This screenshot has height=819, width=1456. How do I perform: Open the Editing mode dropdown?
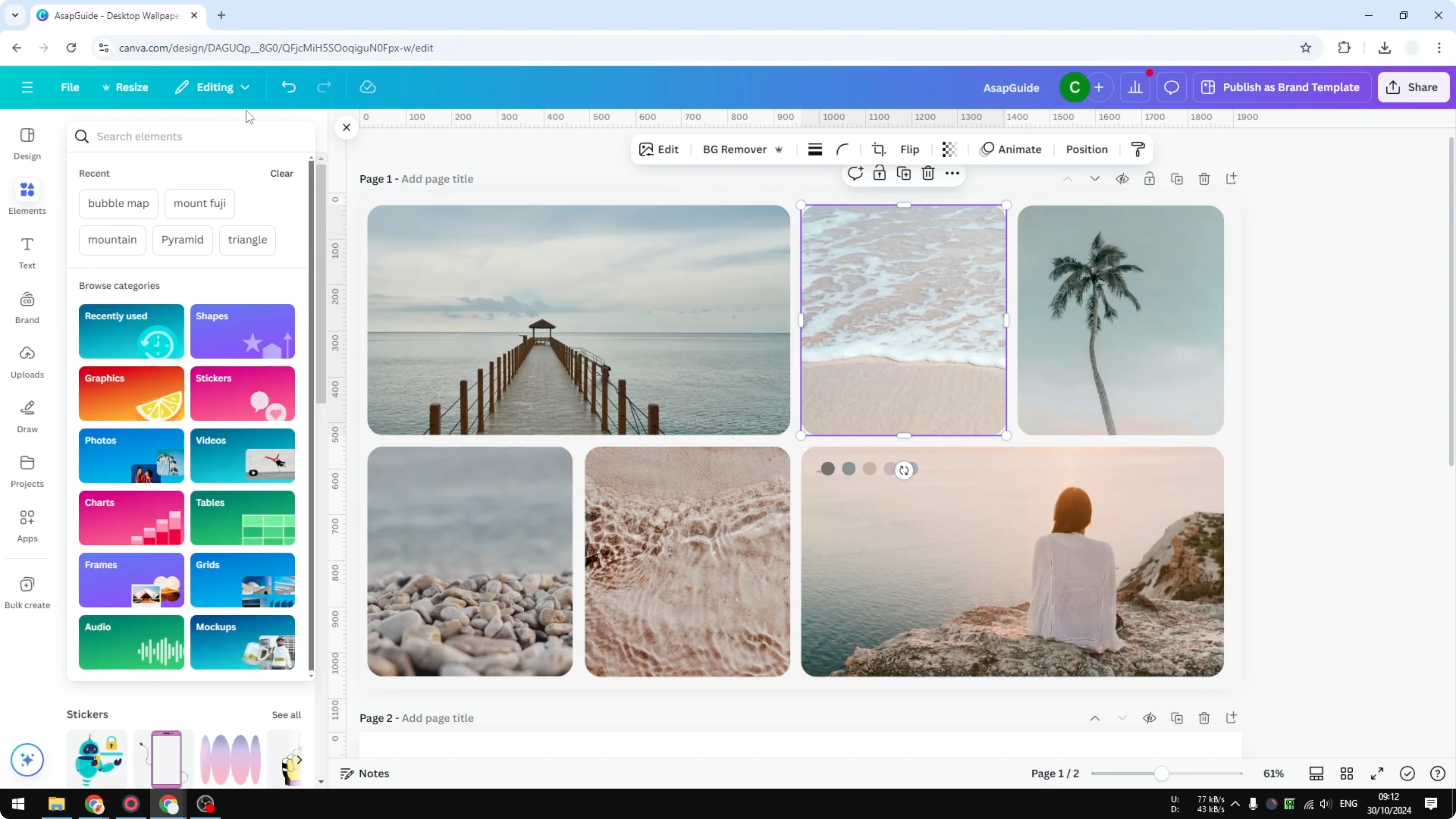click(212, 87)
